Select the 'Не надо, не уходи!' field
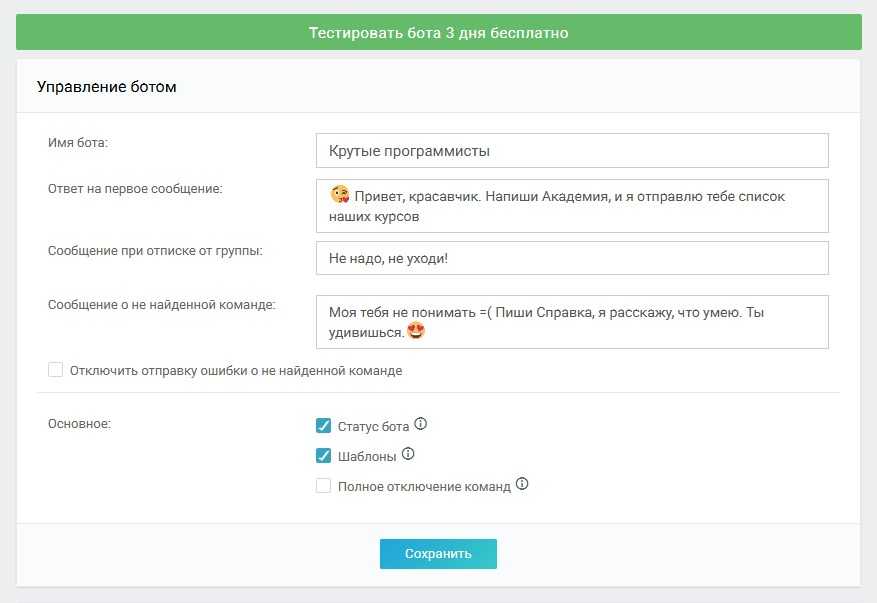Image resolution: width=877 pixels, height=603 pixels. click(x=571, y=258)
